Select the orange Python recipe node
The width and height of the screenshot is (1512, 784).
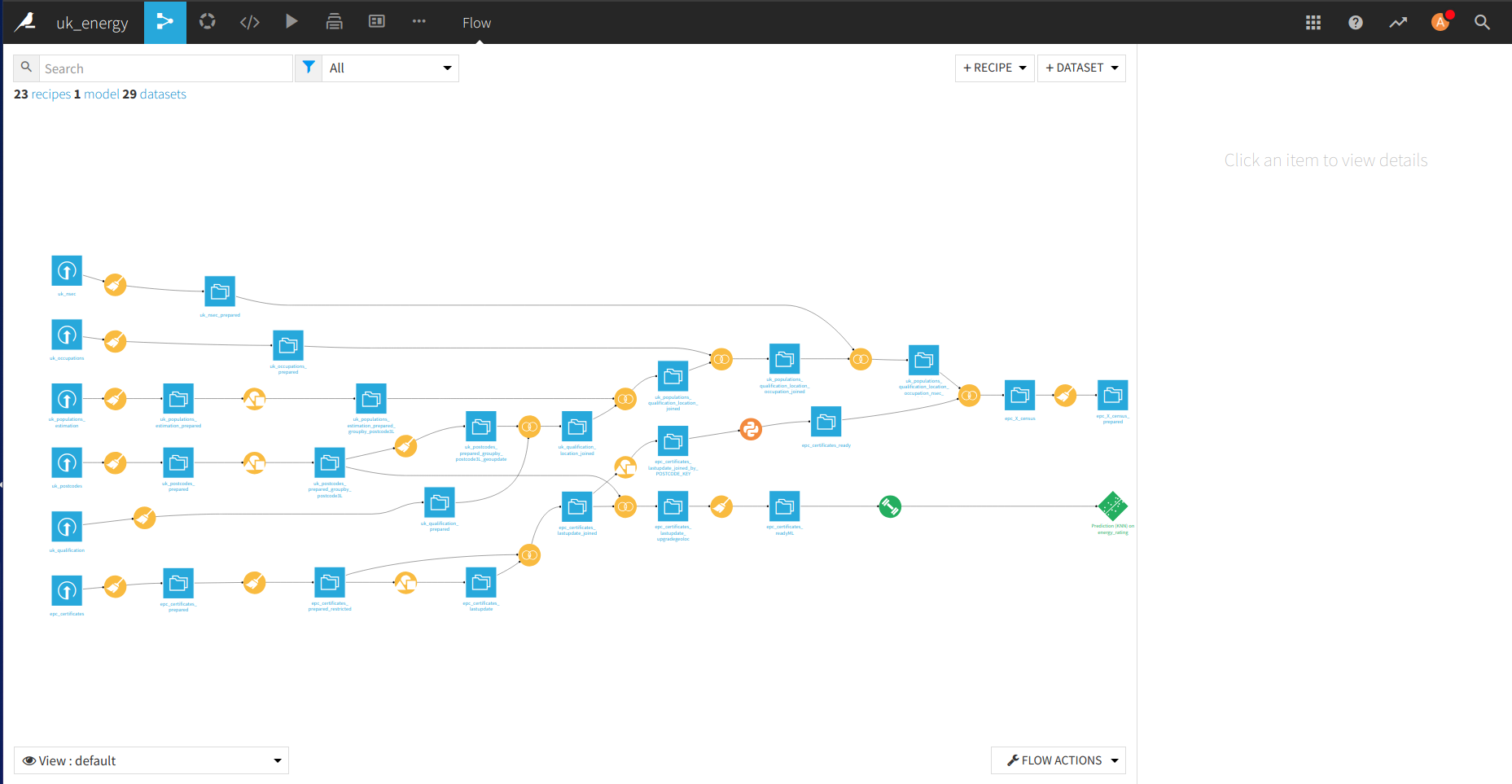tap(751, 428)
